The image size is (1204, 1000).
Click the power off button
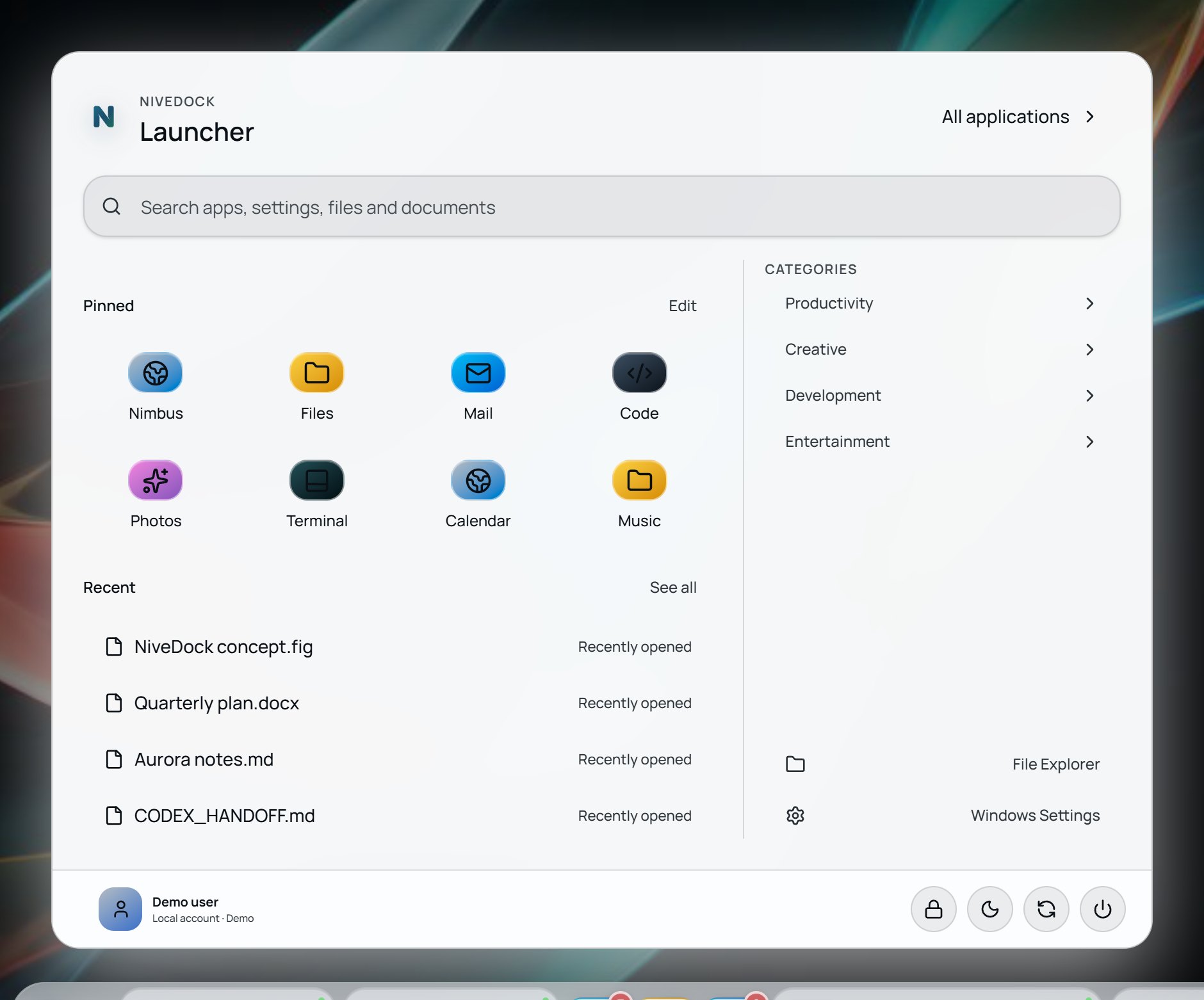tap(1103, 909)
